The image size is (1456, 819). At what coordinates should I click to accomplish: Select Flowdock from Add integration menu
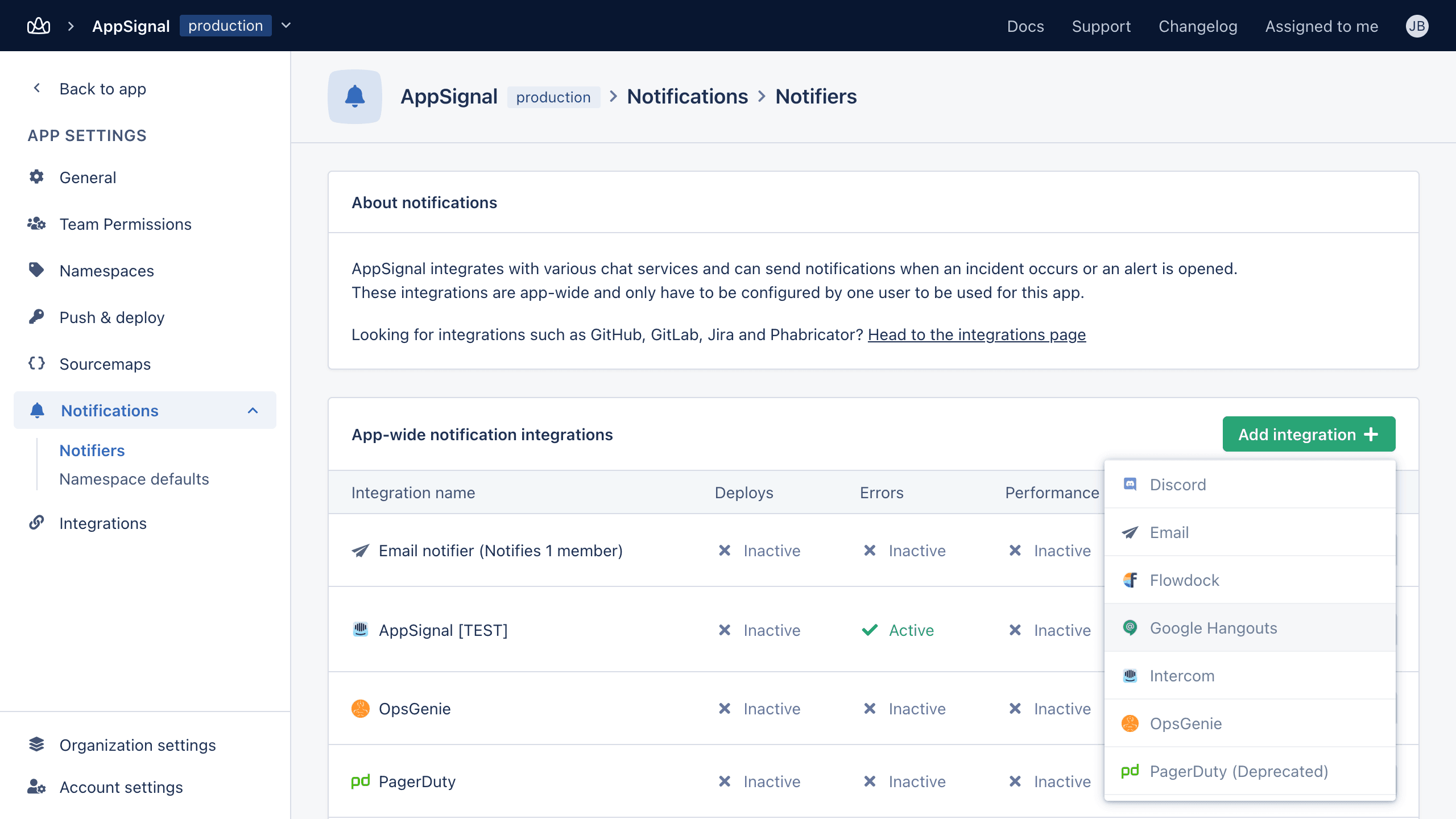[1250, 580]
